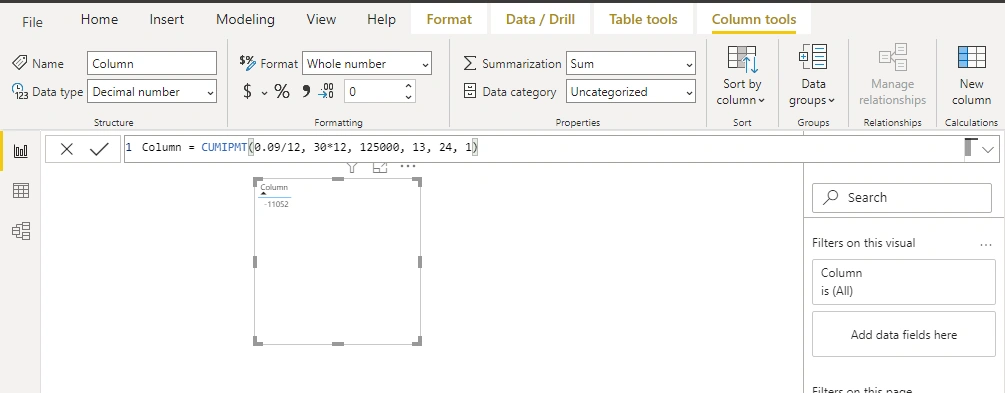The height and width of the screenshot is (393, 1005).
Task: Click the decimal places icon
Action: tap(326, 91)
